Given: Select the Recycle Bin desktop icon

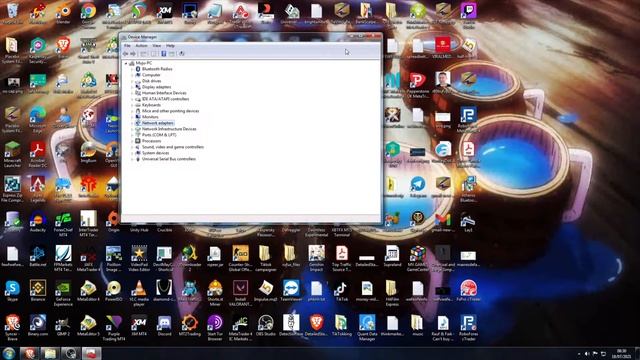Looking at the screenshot, I should click(x=12, y=13).
